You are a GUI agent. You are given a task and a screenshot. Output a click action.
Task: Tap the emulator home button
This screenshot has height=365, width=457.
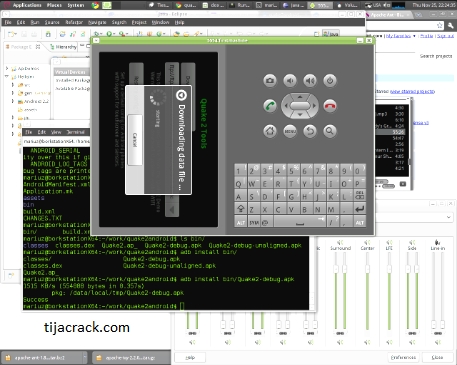click(270, 131)
